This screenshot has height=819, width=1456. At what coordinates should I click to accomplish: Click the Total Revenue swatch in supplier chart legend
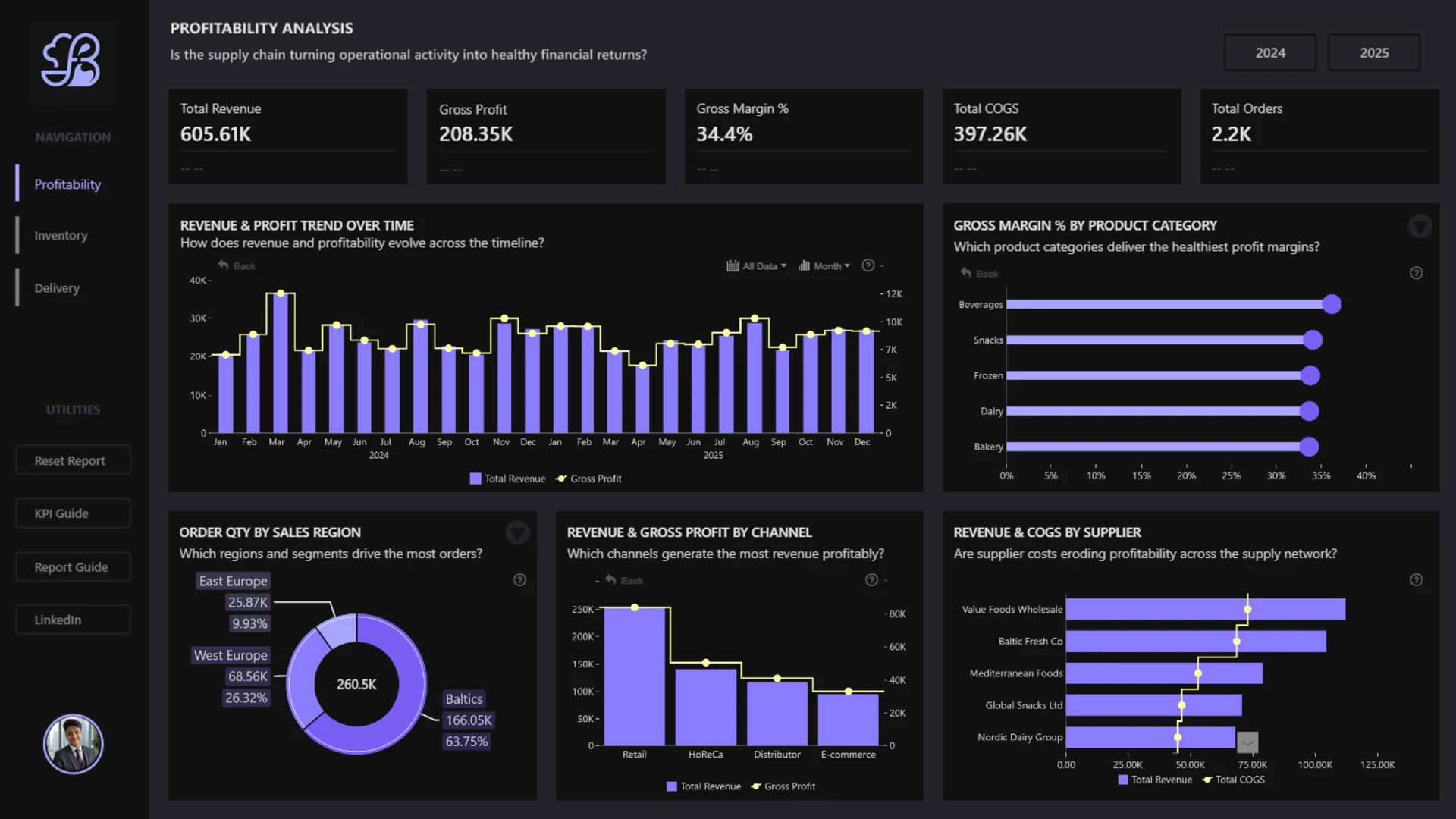point(1122,780)
